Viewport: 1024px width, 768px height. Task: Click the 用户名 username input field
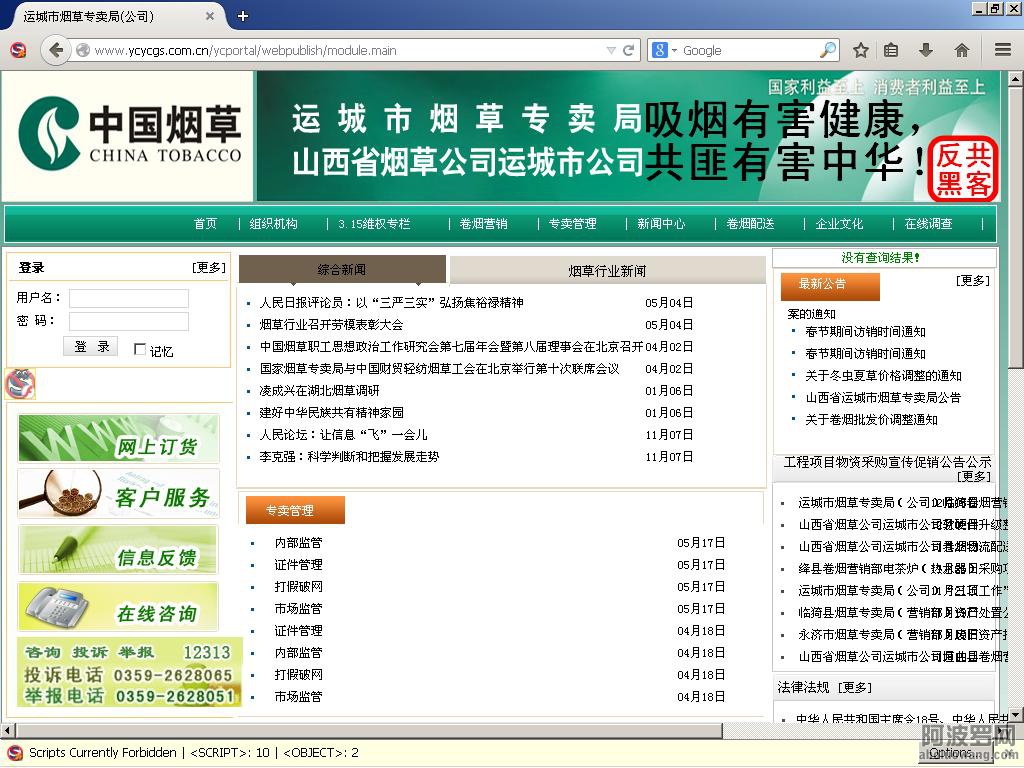coord(128,298)
